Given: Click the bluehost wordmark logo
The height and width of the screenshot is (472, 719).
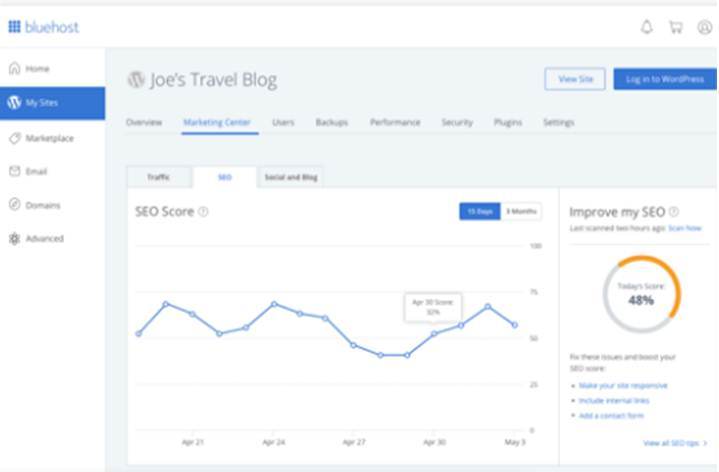Looking at the screenshot, I should [51, 27].
